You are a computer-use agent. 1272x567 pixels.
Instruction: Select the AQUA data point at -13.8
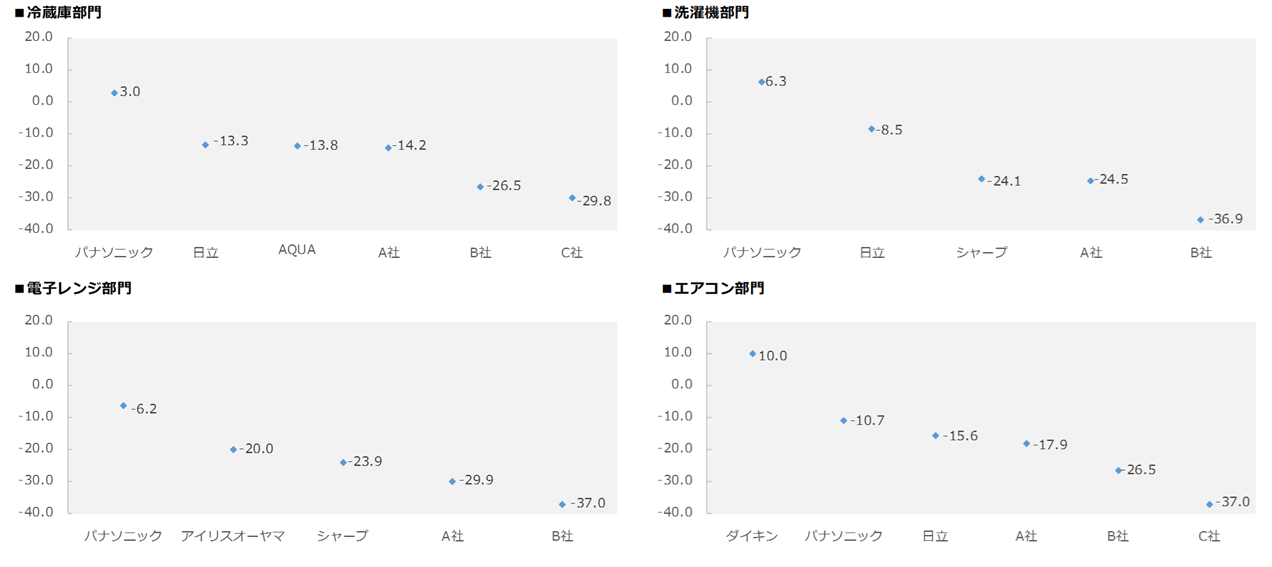tap(297, 146)
